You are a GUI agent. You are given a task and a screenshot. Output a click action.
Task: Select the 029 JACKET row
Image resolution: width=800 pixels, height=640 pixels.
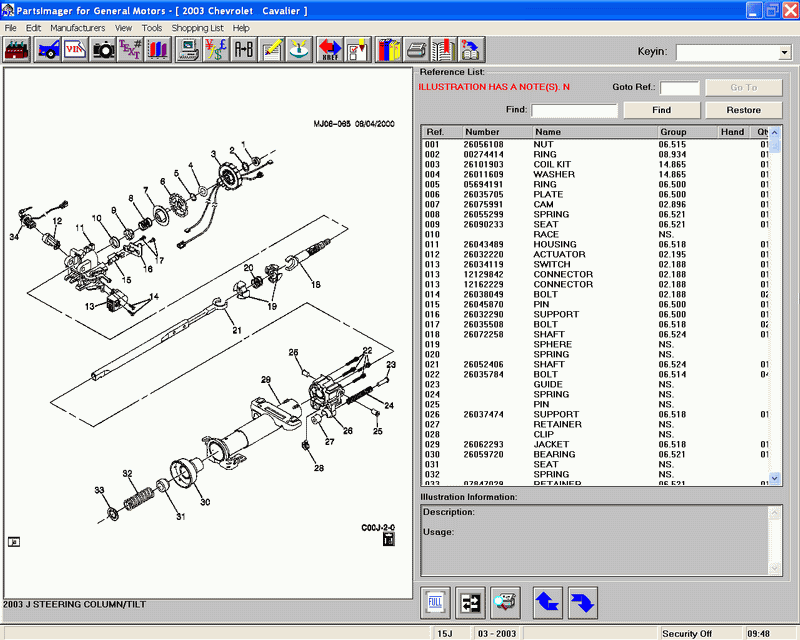pyautogui.click(x=595, y=444)
